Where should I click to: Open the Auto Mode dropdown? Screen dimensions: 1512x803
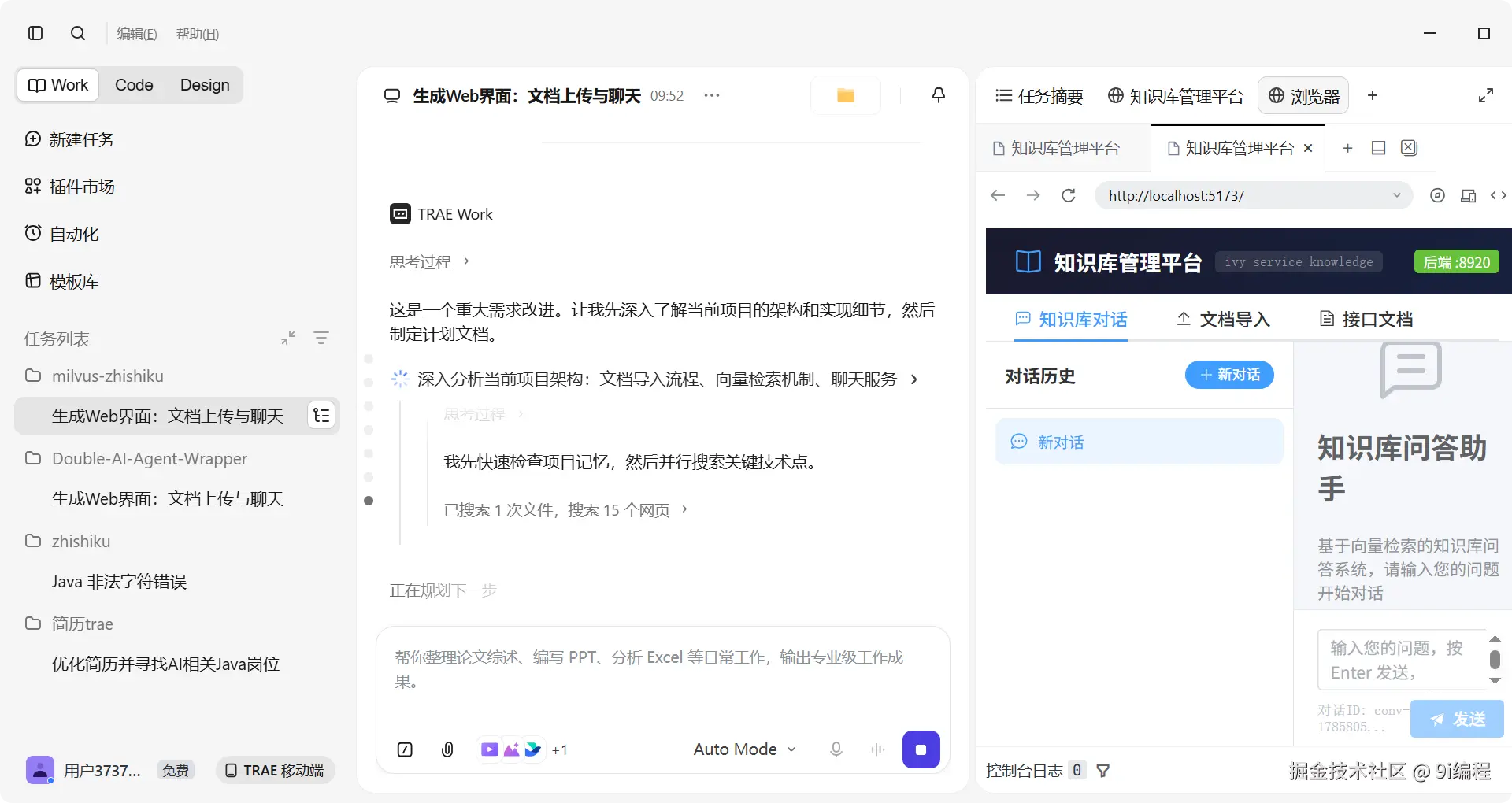[744, 749]
